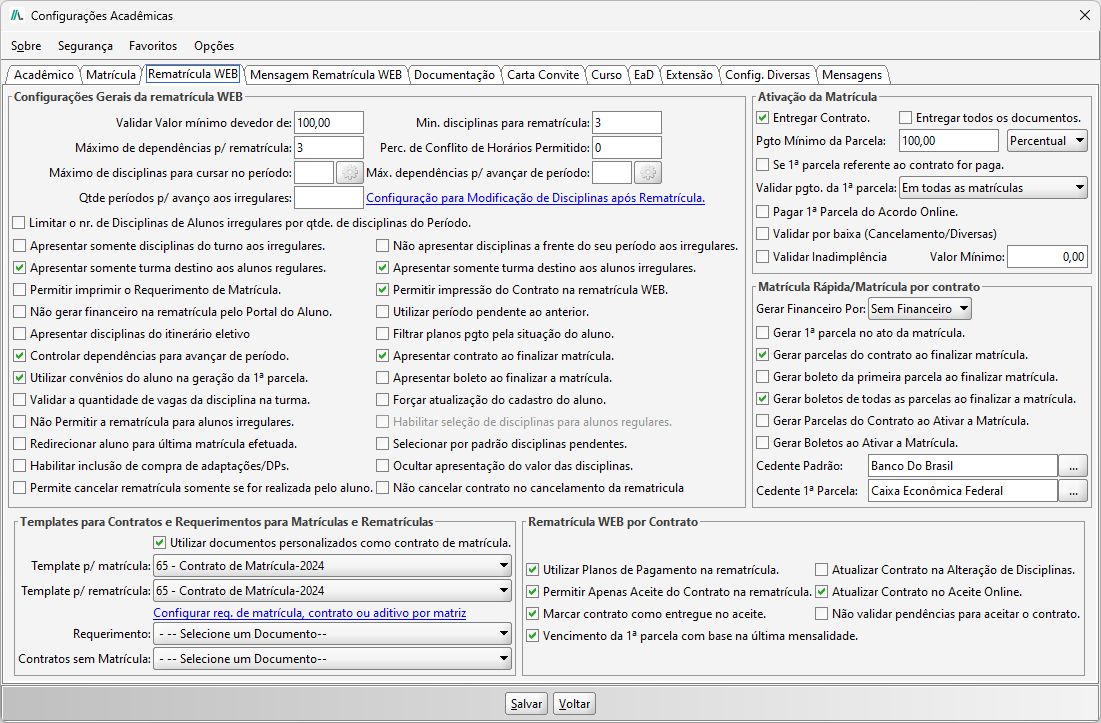Click Validar Valor mínimo devedor field
Image resolution: width=1101 pixels, height=723 pixels.
coord(329,123)
